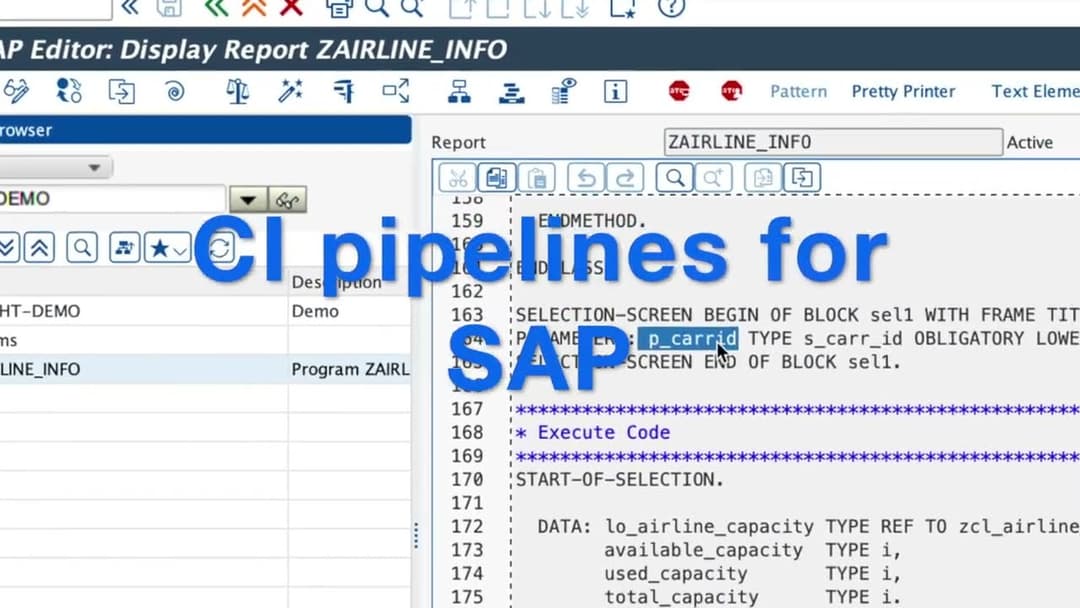Open the Favorites star dropdown

pyautogui.click(x=167, y=247)
